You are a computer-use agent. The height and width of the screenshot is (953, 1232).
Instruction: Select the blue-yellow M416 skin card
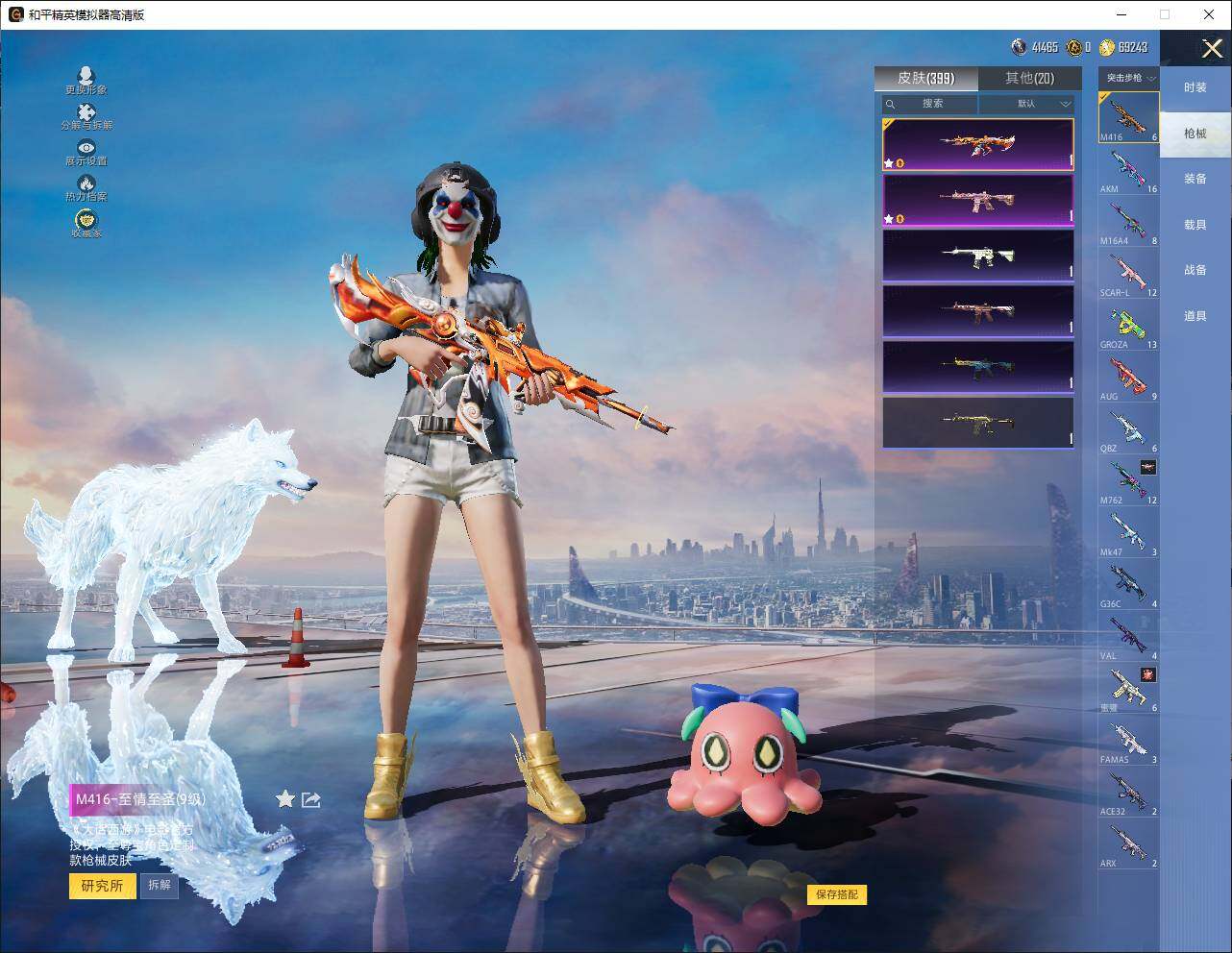click(x=978, y=367)
